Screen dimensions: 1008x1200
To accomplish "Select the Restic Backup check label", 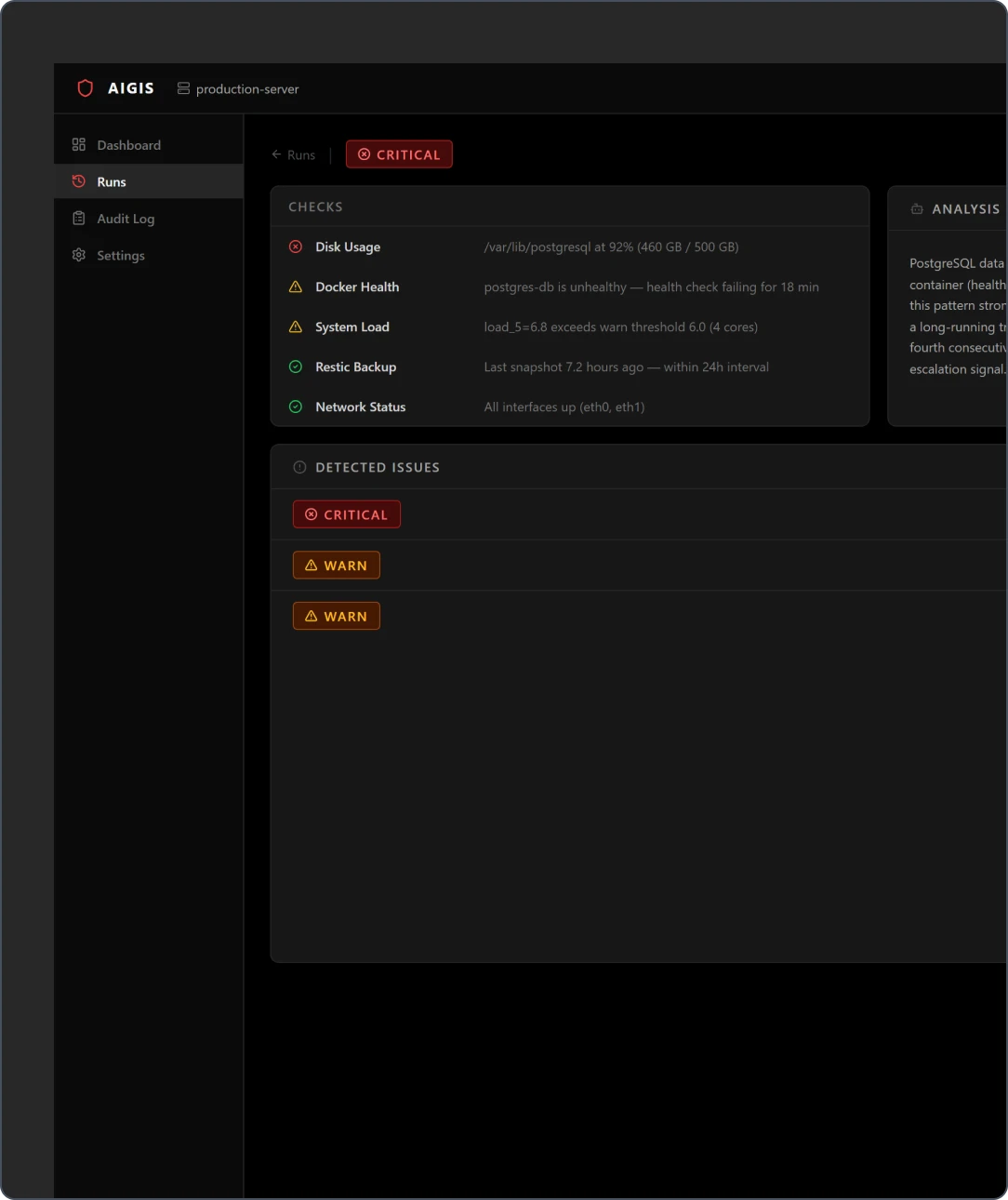I will click(356, 367).
